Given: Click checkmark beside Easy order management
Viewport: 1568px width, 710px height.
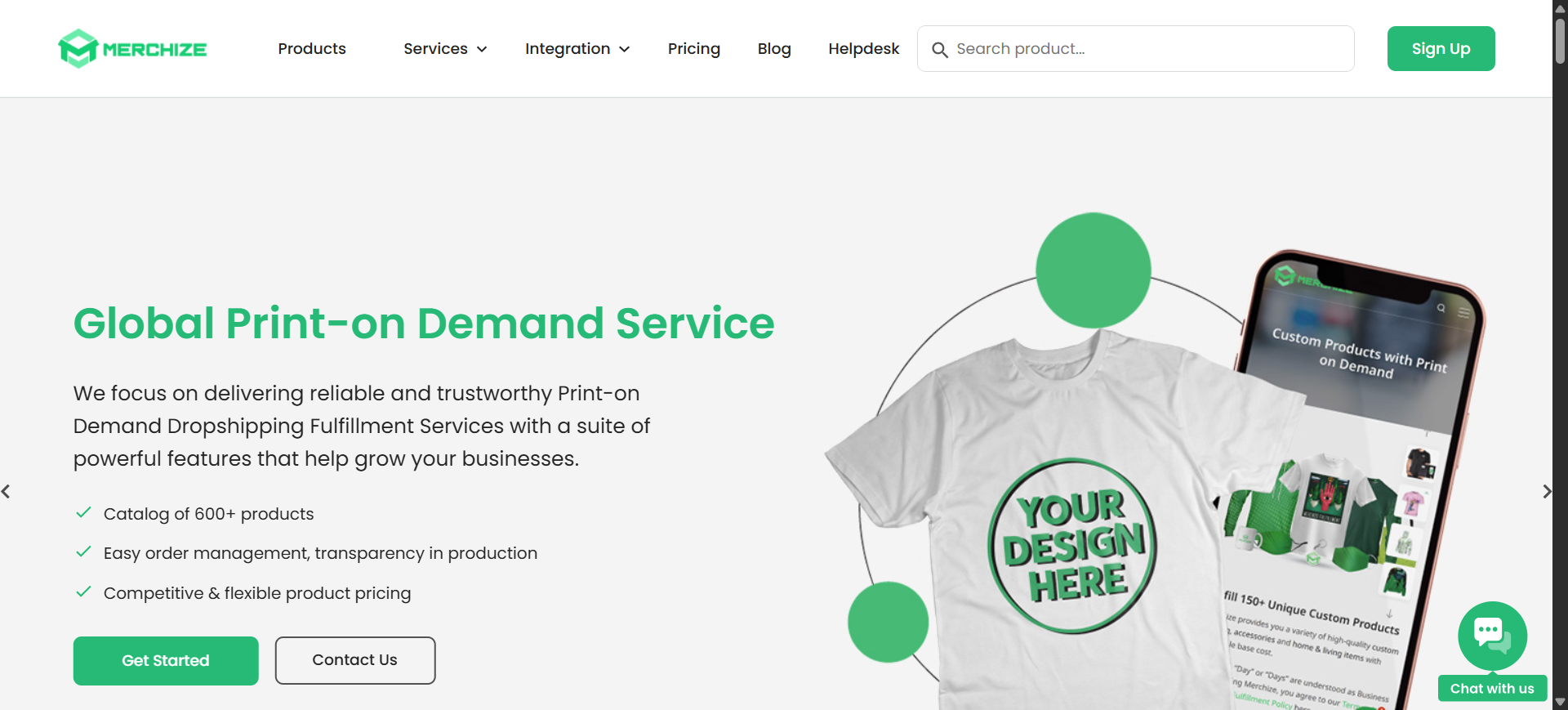Looking at the screenshot, I should tap(83, 552).
